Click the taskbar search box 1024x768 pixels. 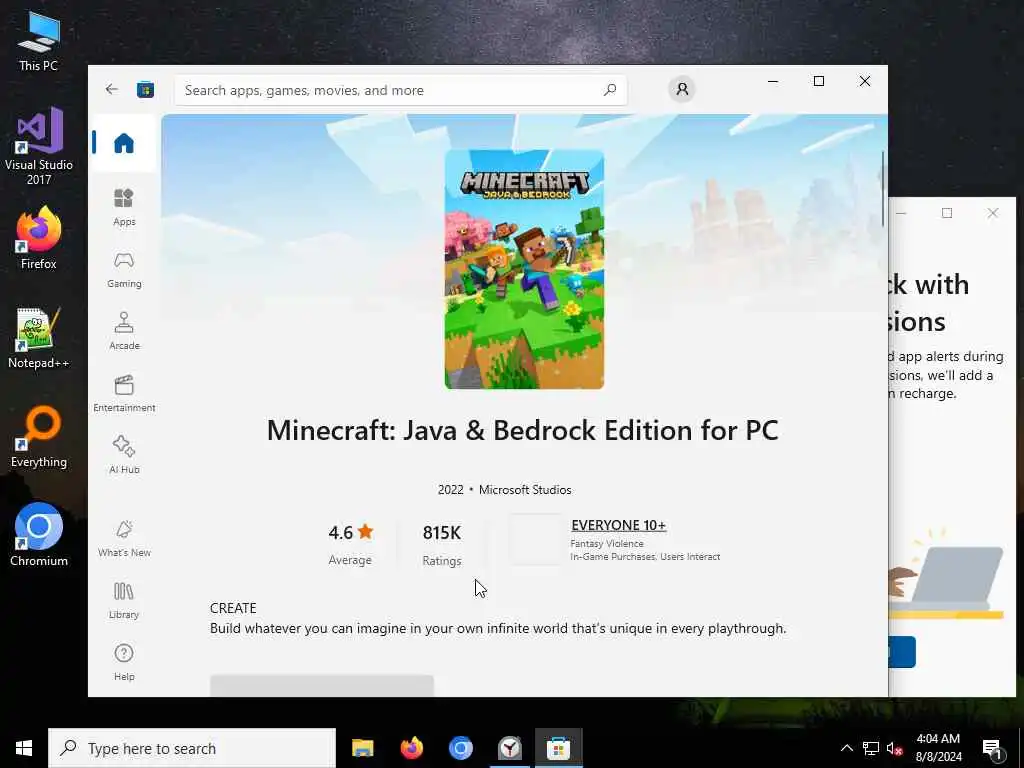tap(192, 748)
